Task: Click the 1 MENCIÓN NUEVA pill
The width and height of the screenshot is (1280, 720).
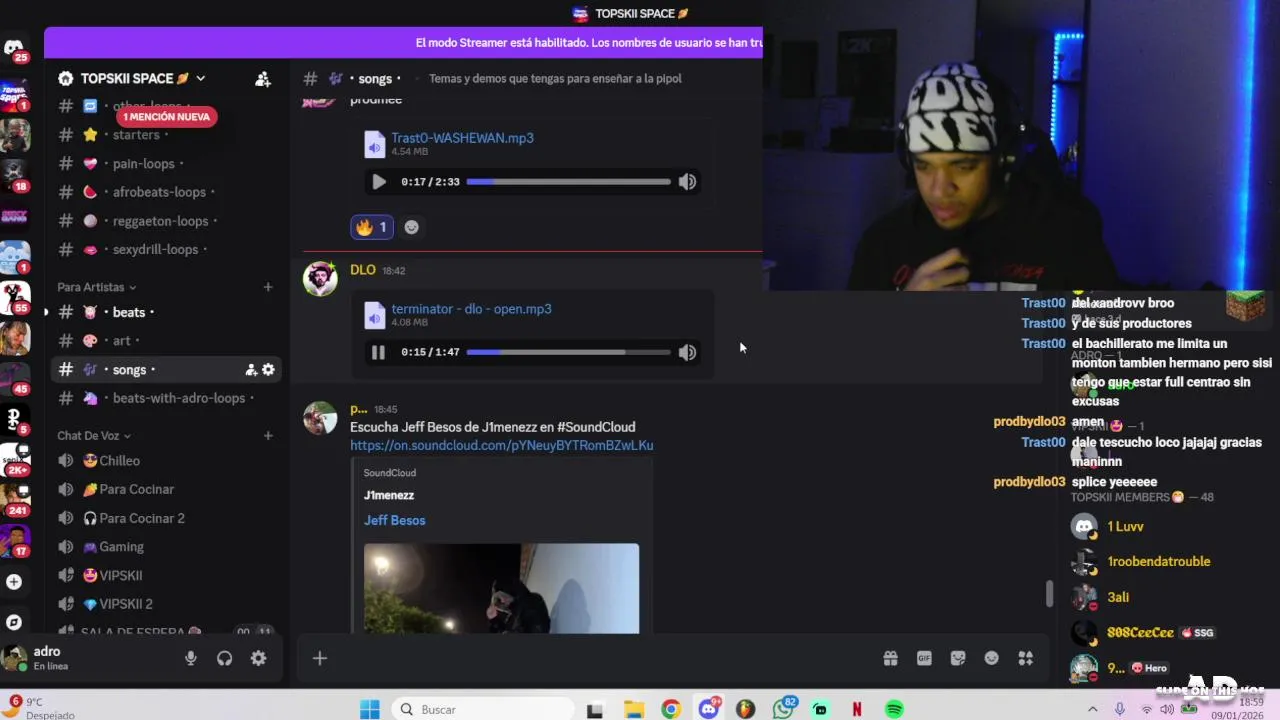Action: [167, 117]
